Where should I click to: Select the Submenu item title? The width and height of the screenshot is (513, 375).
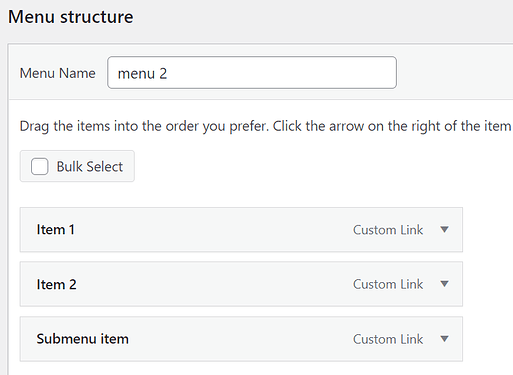coord(83,339)
